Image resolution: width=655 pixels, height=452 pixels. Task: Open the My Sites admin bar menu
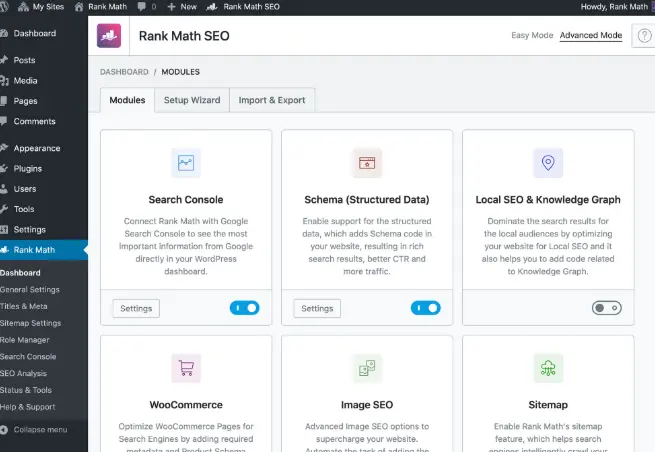click(x=41, y=7)
